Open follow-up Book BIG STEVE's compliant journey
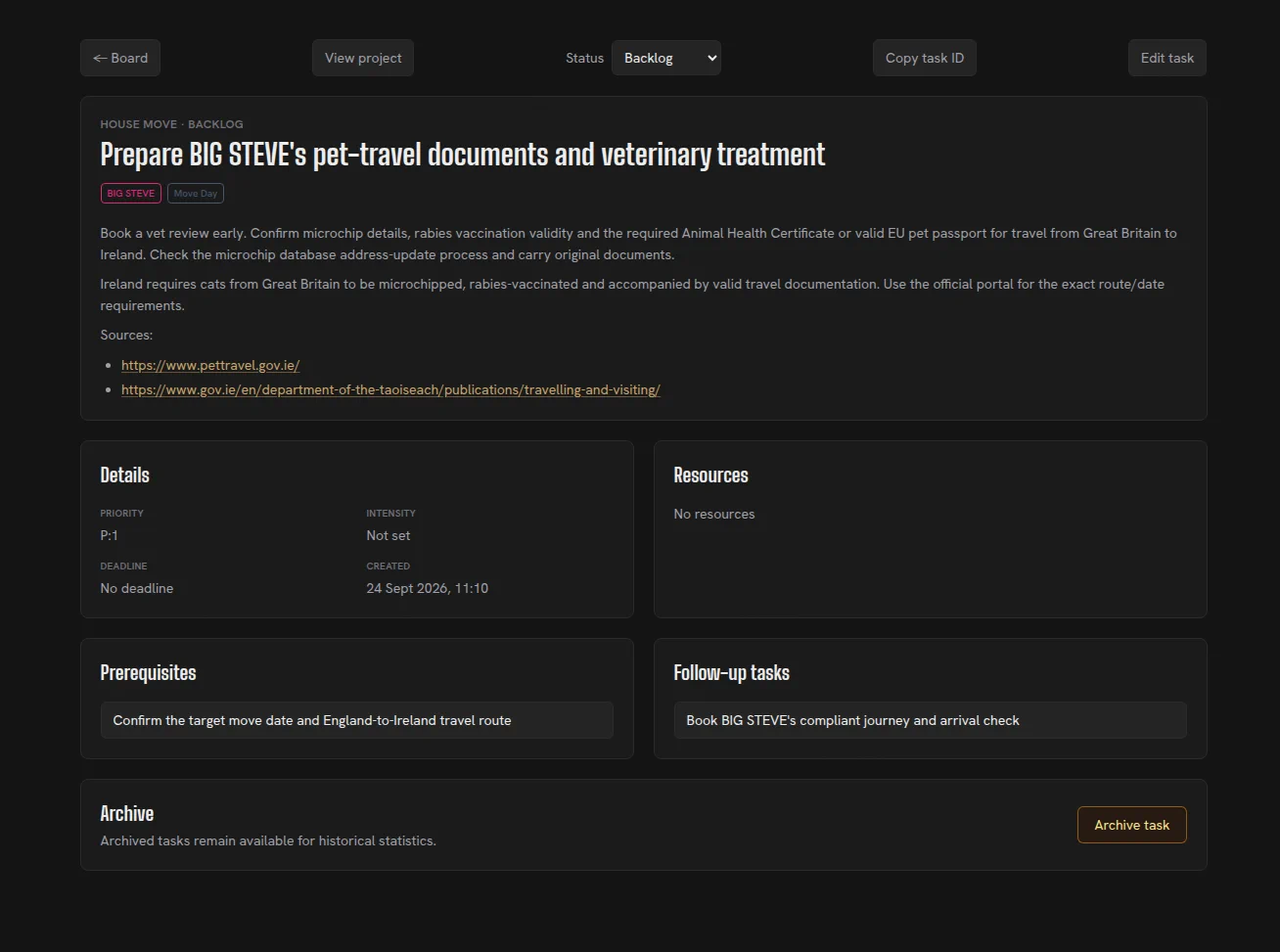Image resolution: width=1280 pixels, height=952 pixels. [x=931, y=720]
